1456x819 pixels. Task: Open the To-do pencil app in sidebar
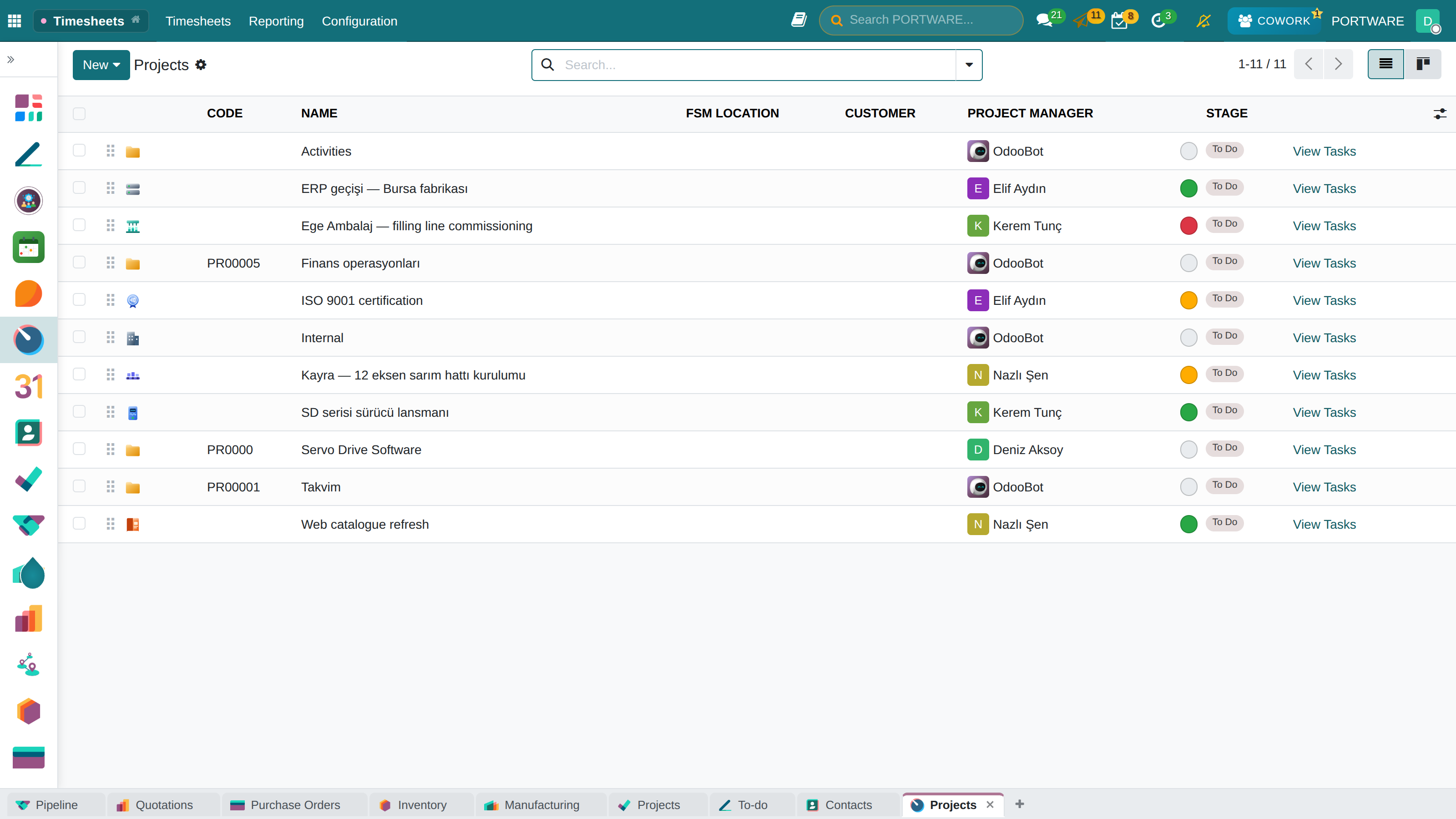[28, 154]
